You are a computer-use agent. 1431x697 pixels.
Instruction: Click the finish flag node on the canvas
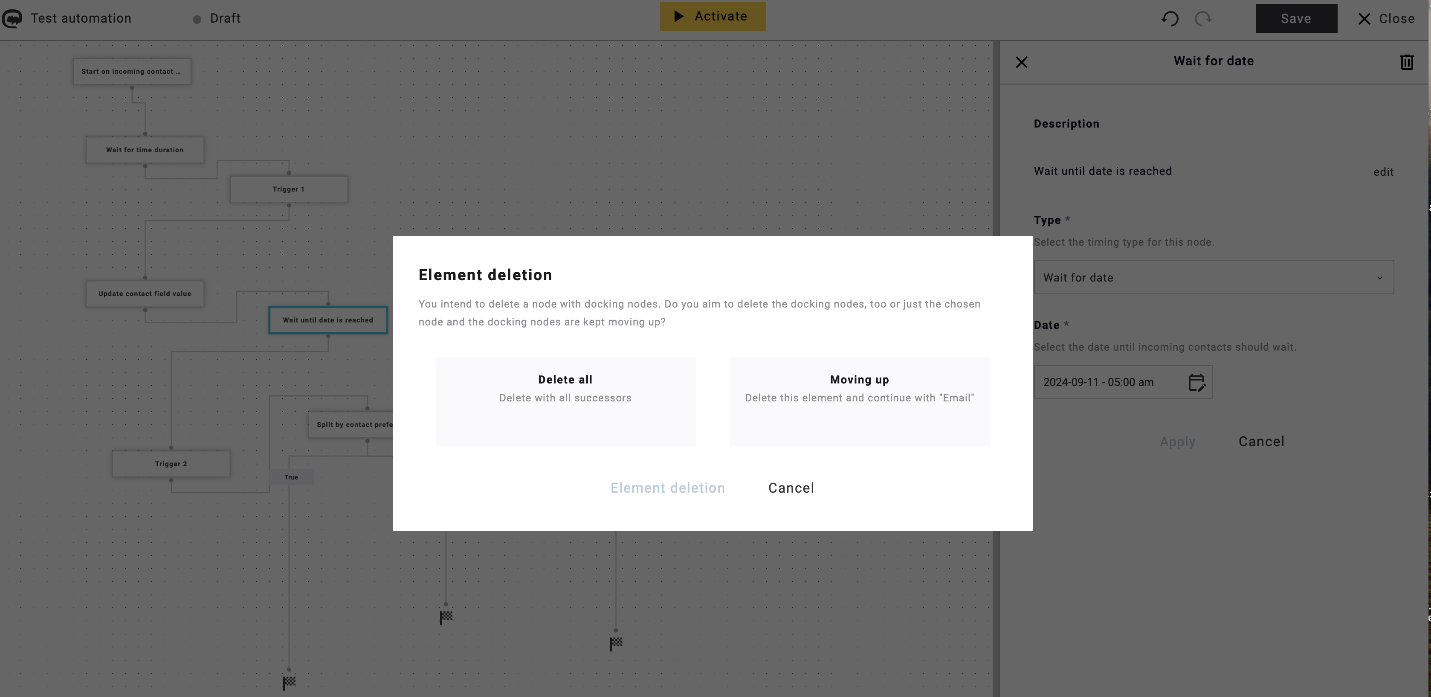click(x=445, y=617)
